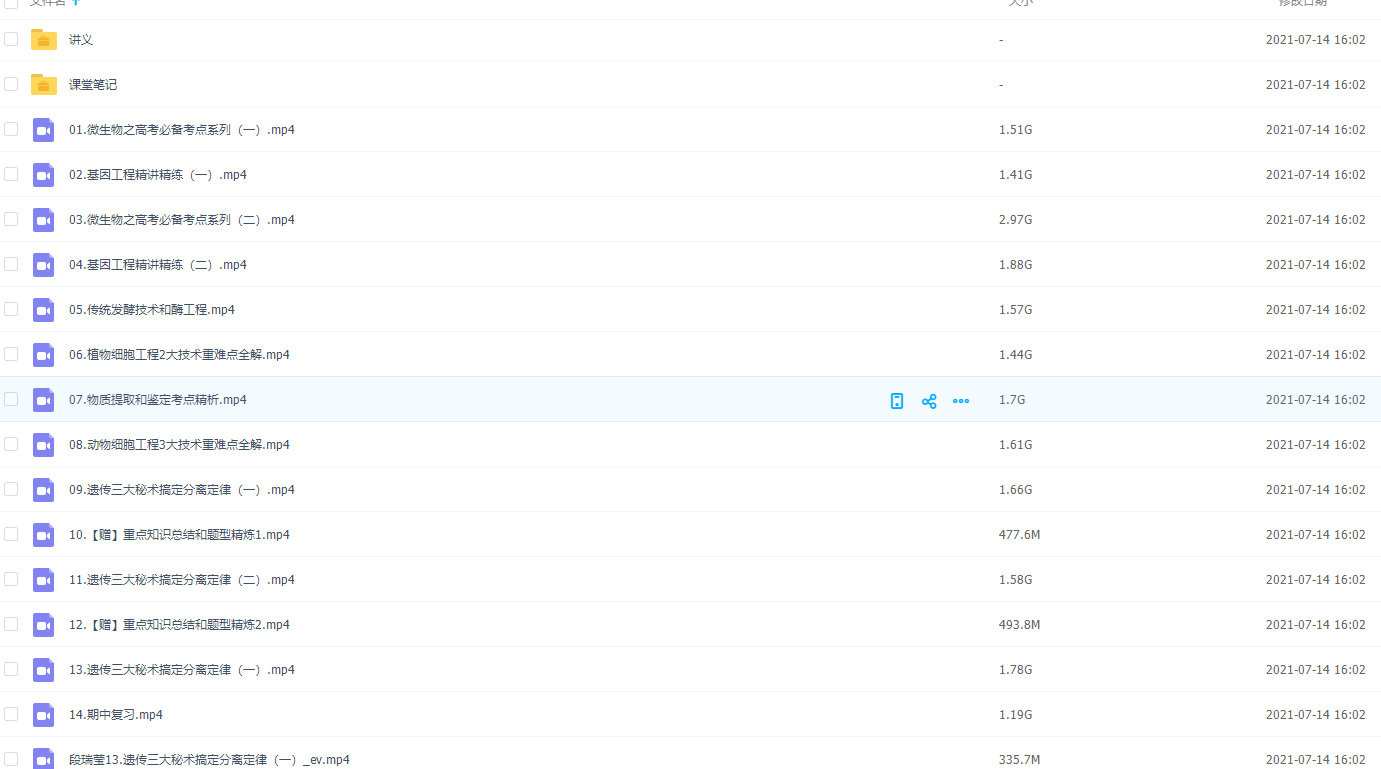Click the video icon for 10.【赠】重点知识总结和题型精炼1

point(44,535)
